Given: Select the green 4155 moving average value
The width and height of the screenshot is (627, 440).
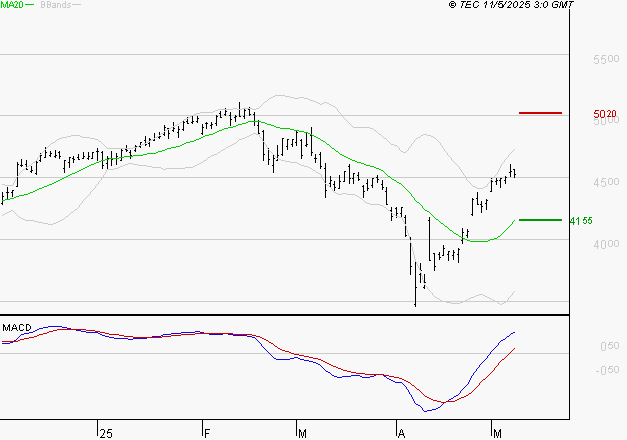Looking at the screenshot, I should [581, 221].
